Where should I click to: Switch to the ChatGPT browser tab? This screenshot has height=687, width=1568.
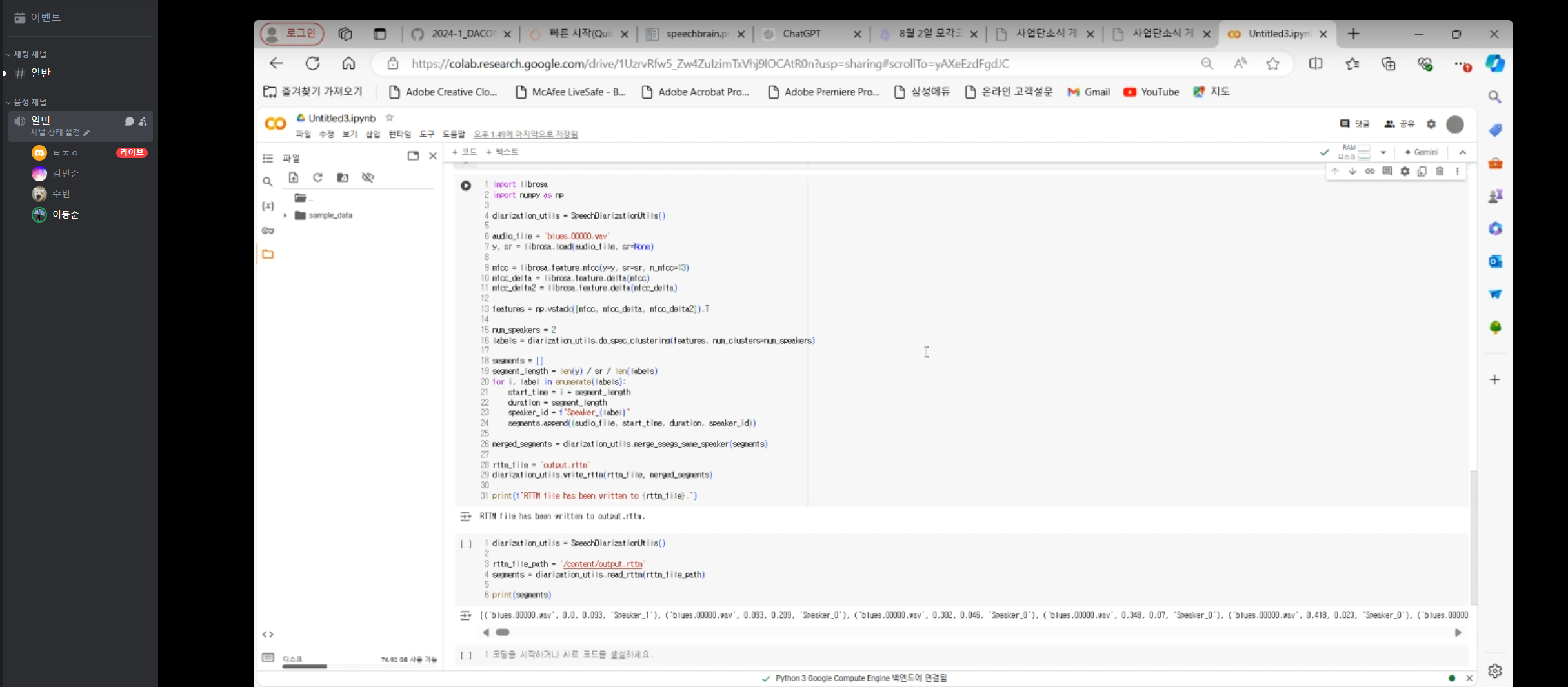pos(803,34)
